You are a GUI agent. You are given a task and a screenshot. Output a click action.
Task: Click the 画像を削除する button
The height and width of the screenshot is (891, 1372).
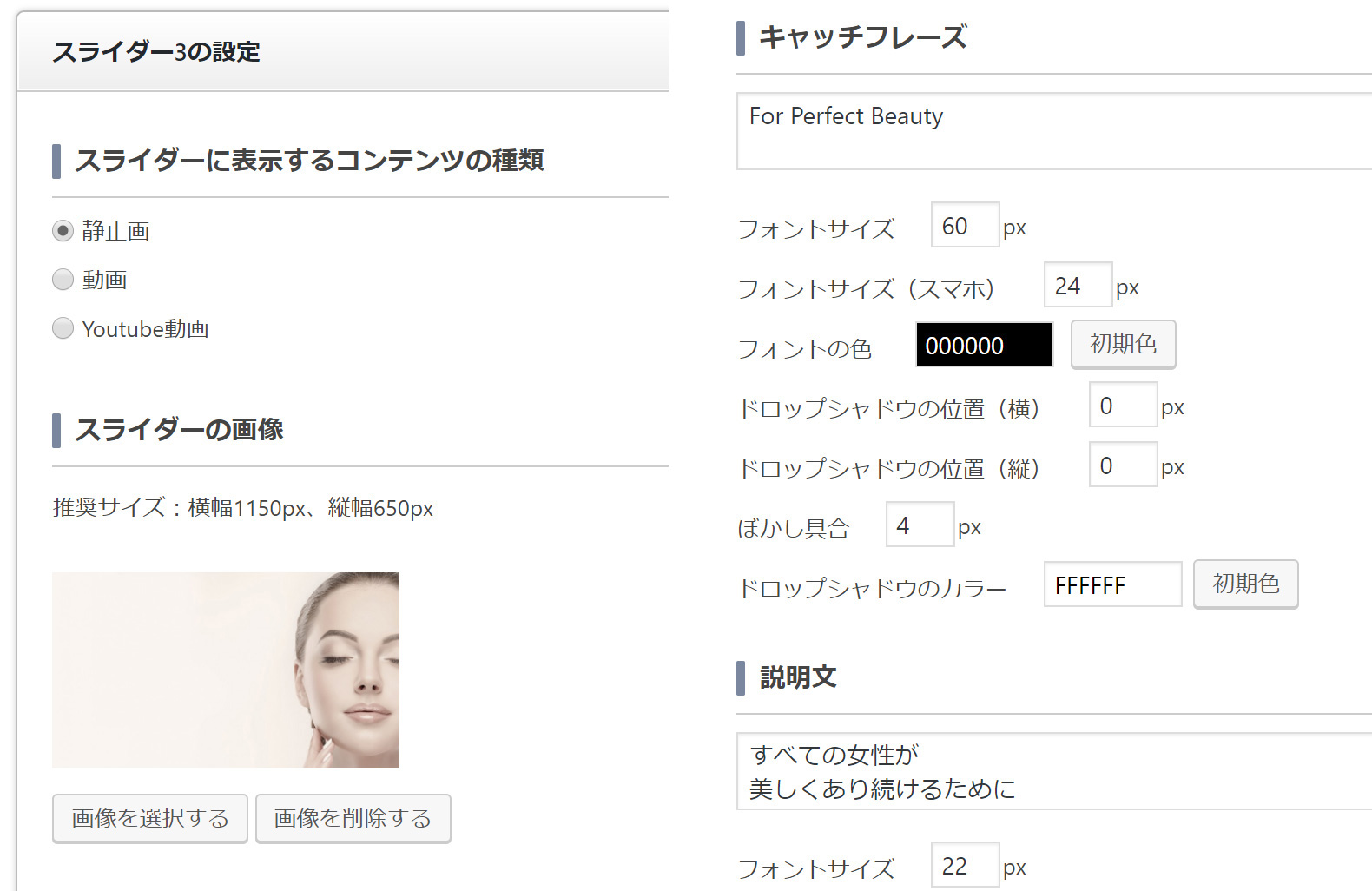[x=353, y=818]
